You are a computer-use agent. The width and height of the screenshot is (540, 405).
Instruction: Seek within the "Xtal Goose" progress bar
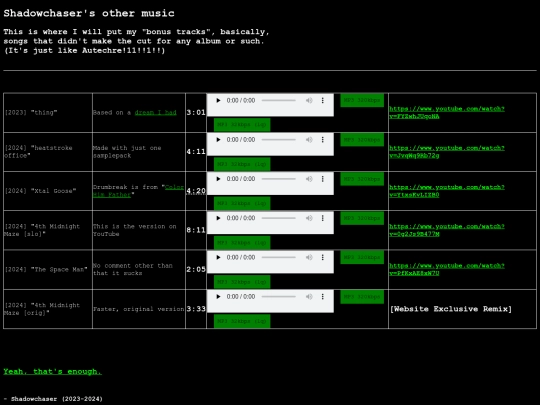point(279,179)
